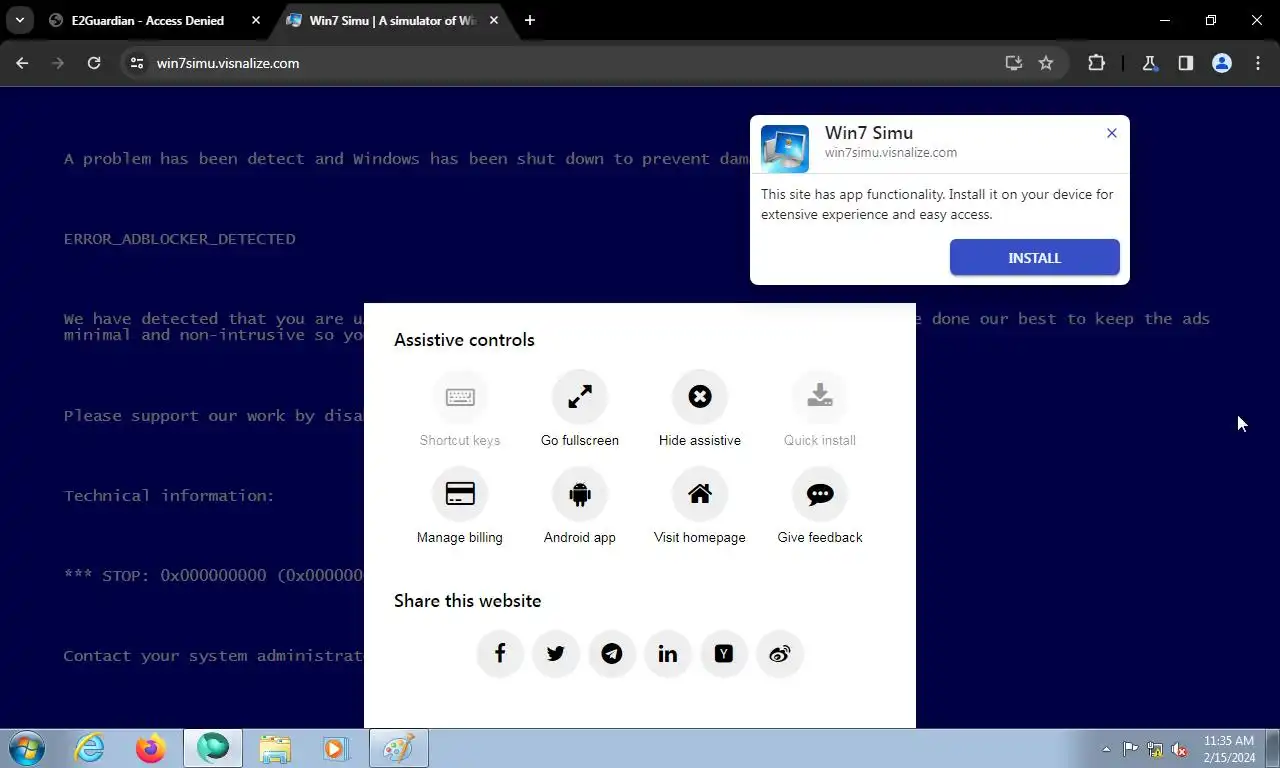
Task: Open the Chrome profile avatar
Action: [1222, 63]
